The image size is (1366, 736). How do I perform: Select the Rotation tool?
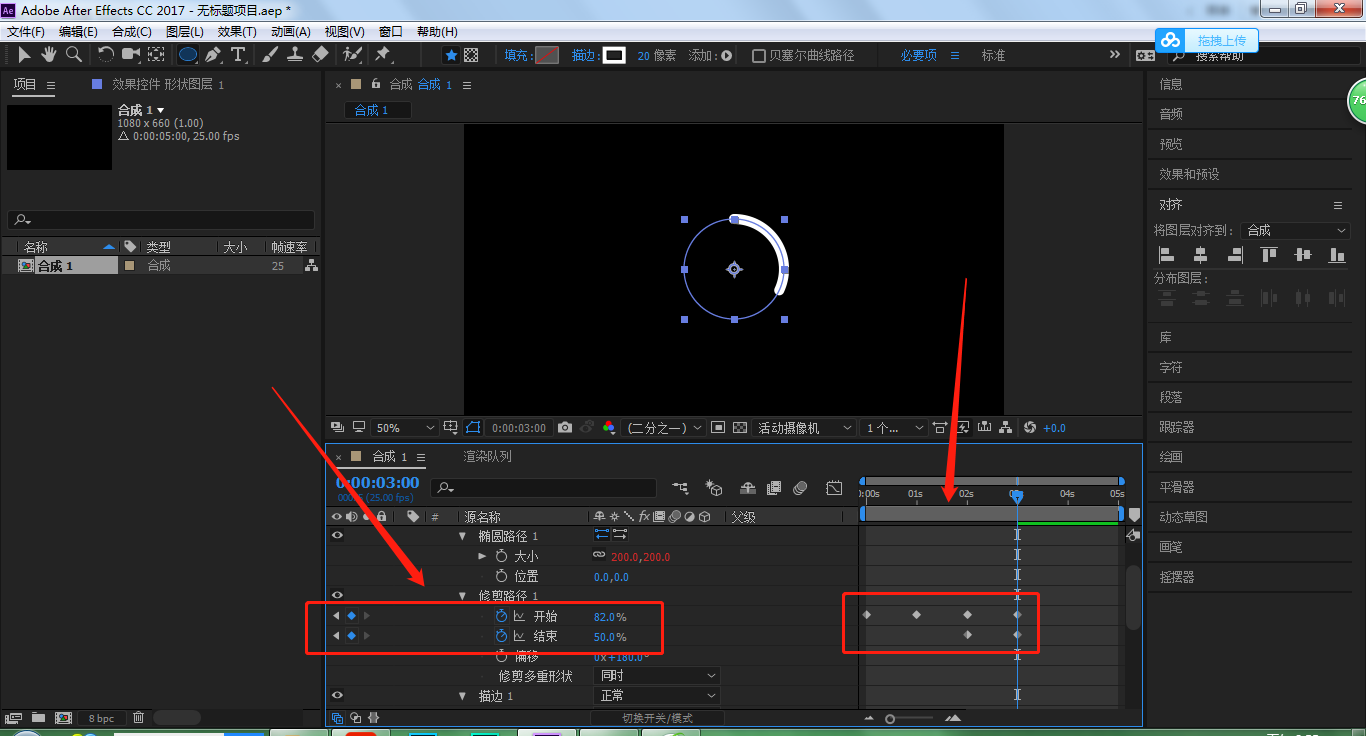pos(106,55)
